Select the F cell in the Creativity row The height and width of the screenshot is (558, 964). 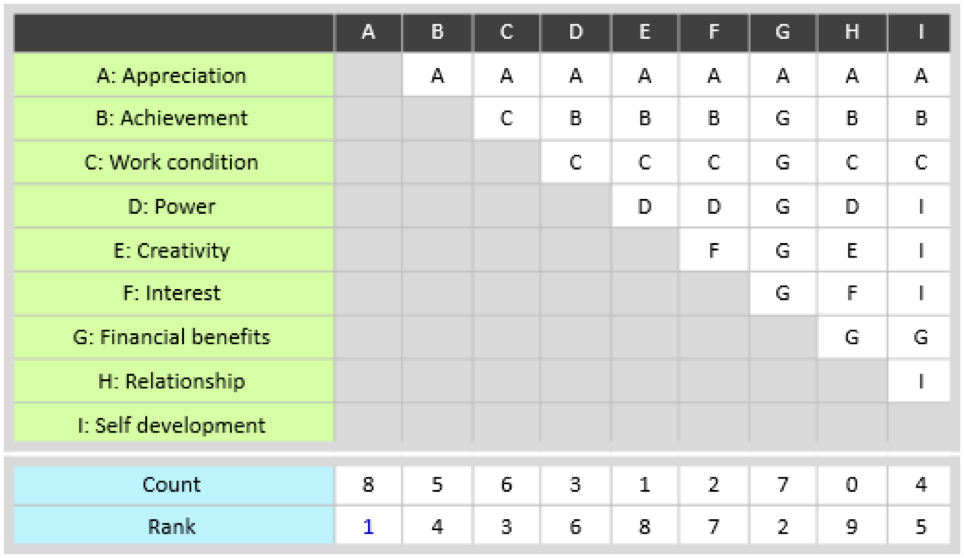pyautogui.click(x=713, y=250)
